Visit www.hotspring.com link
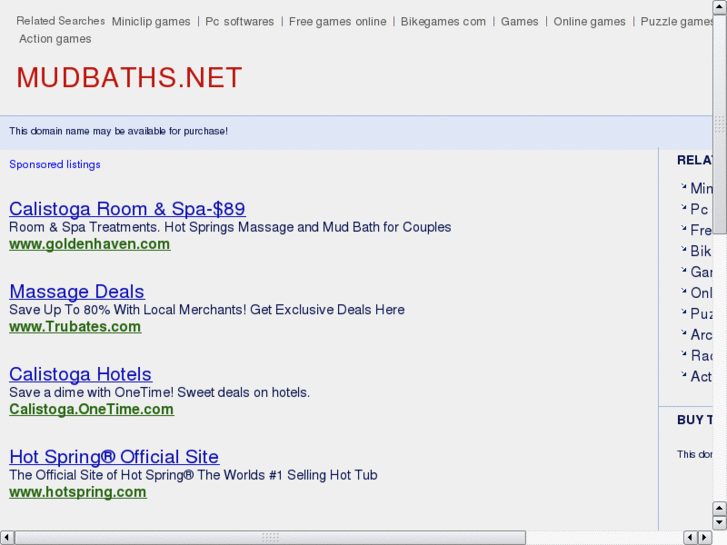727x545 pixels. coord(78,492)
